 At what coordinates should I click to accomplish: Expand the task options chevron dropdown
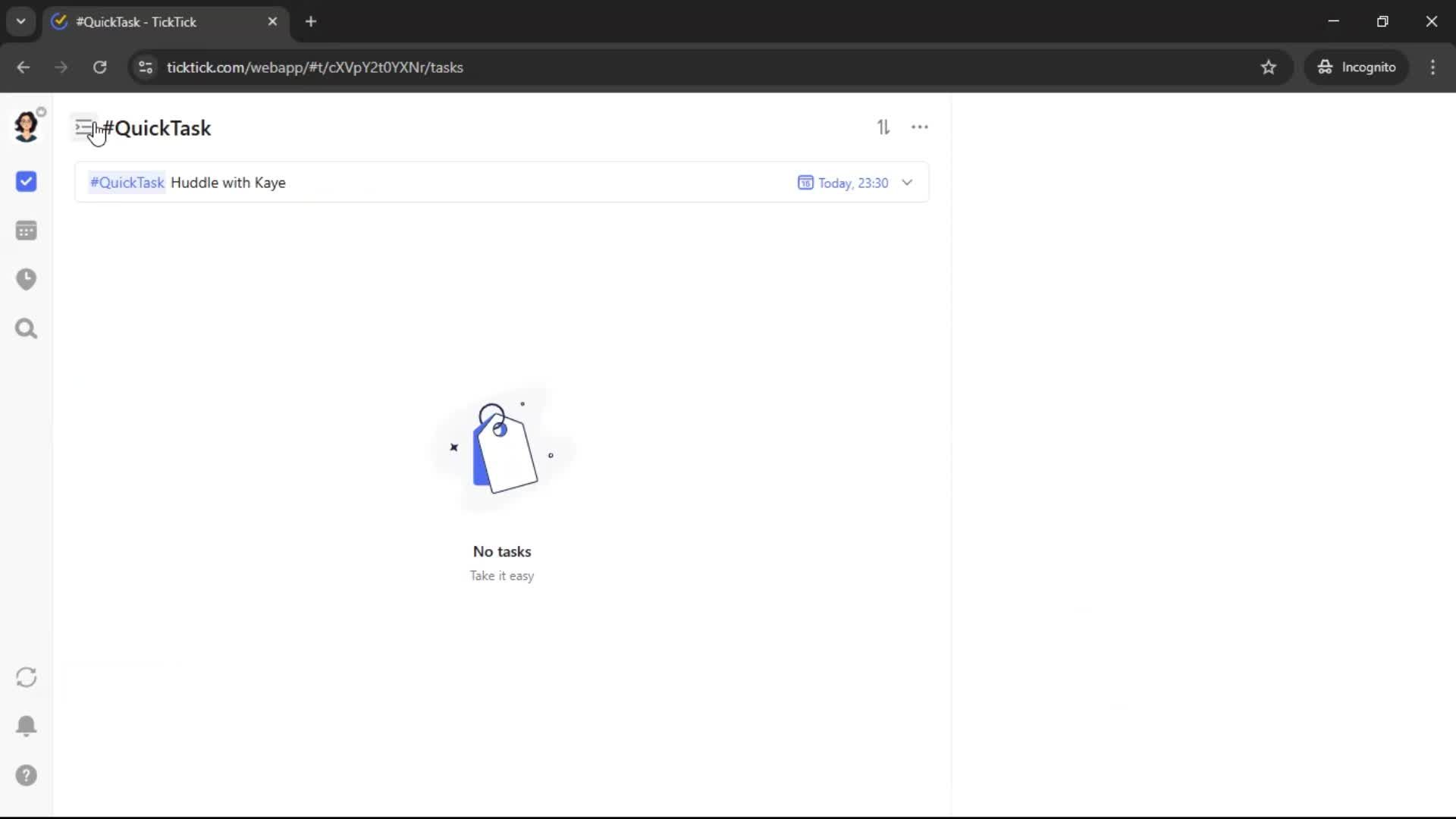[x=907, y=183]
